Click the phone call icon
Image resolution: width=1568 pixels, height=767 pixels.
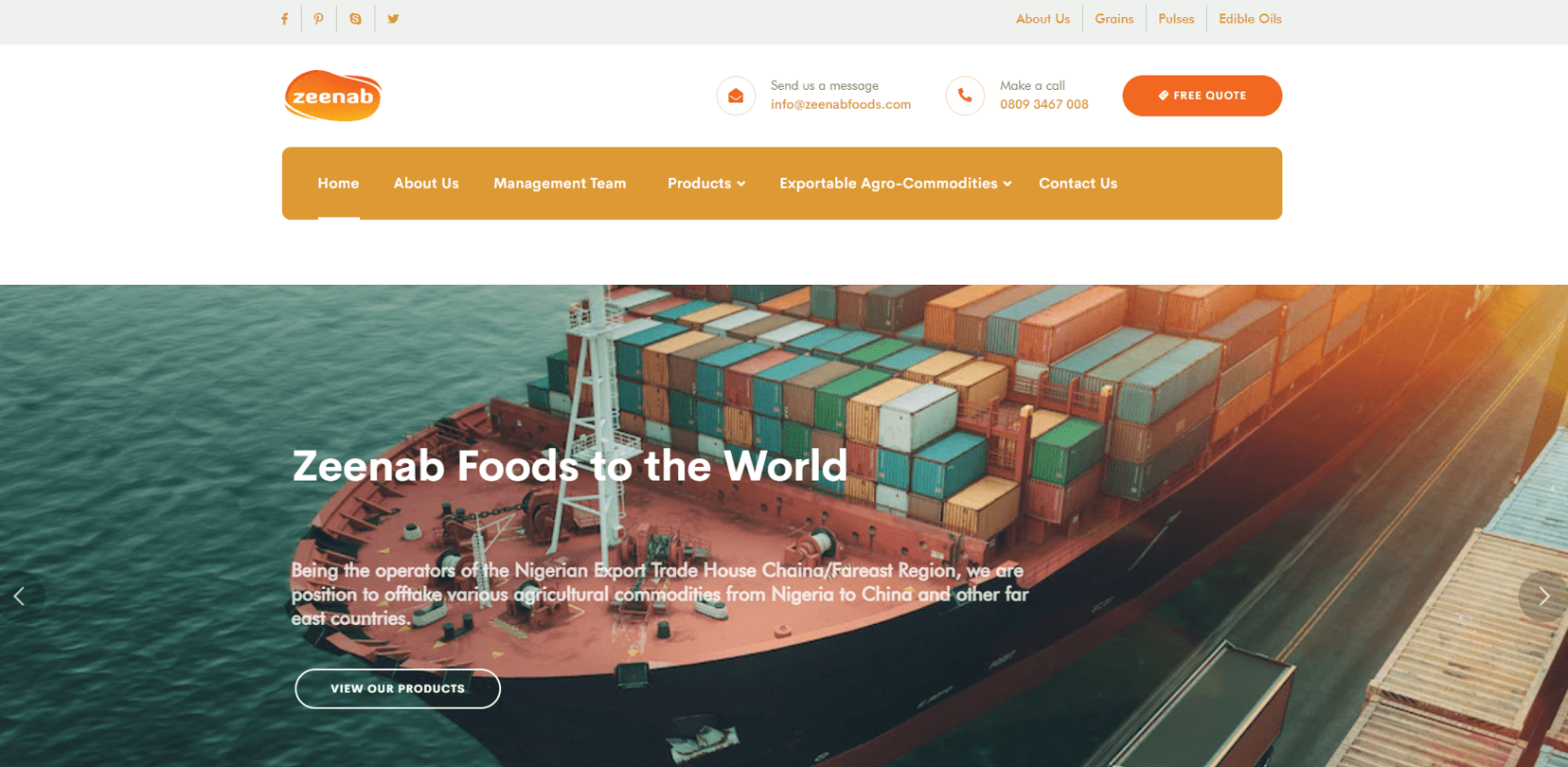pyautogui.click(x=965, y=96)
